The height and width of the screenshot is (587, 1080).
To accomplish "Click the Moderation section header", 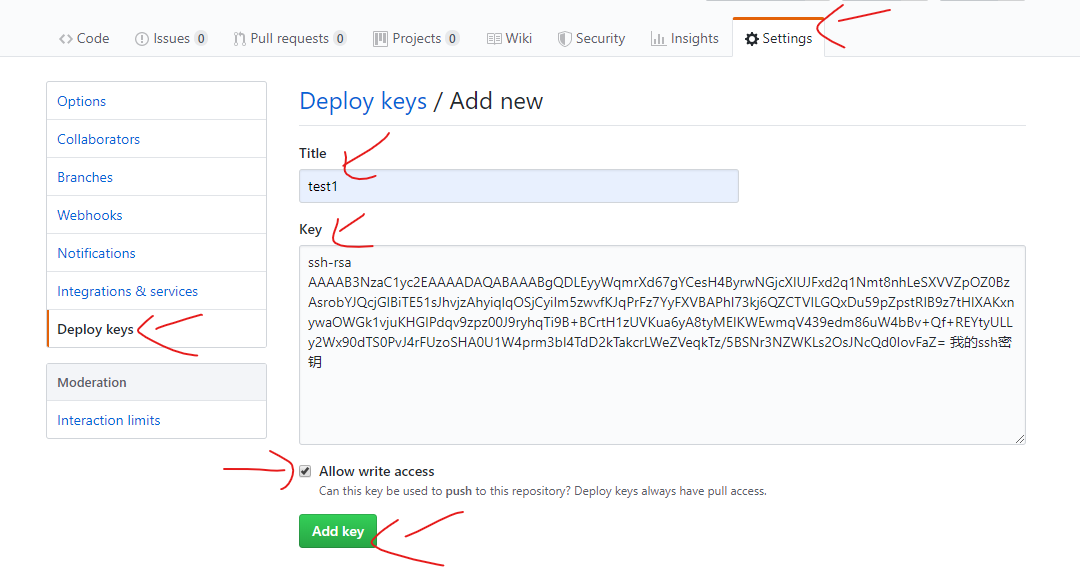I will [156, 382].
